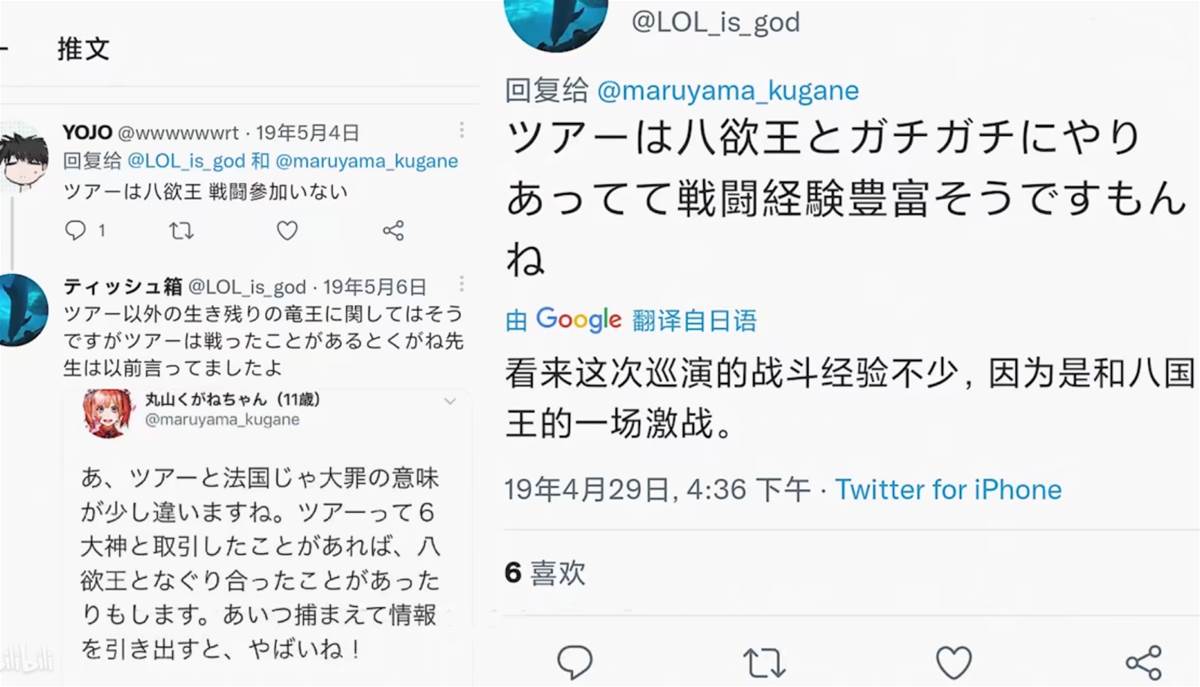Open the 推文 header tab

click(83, 49)
